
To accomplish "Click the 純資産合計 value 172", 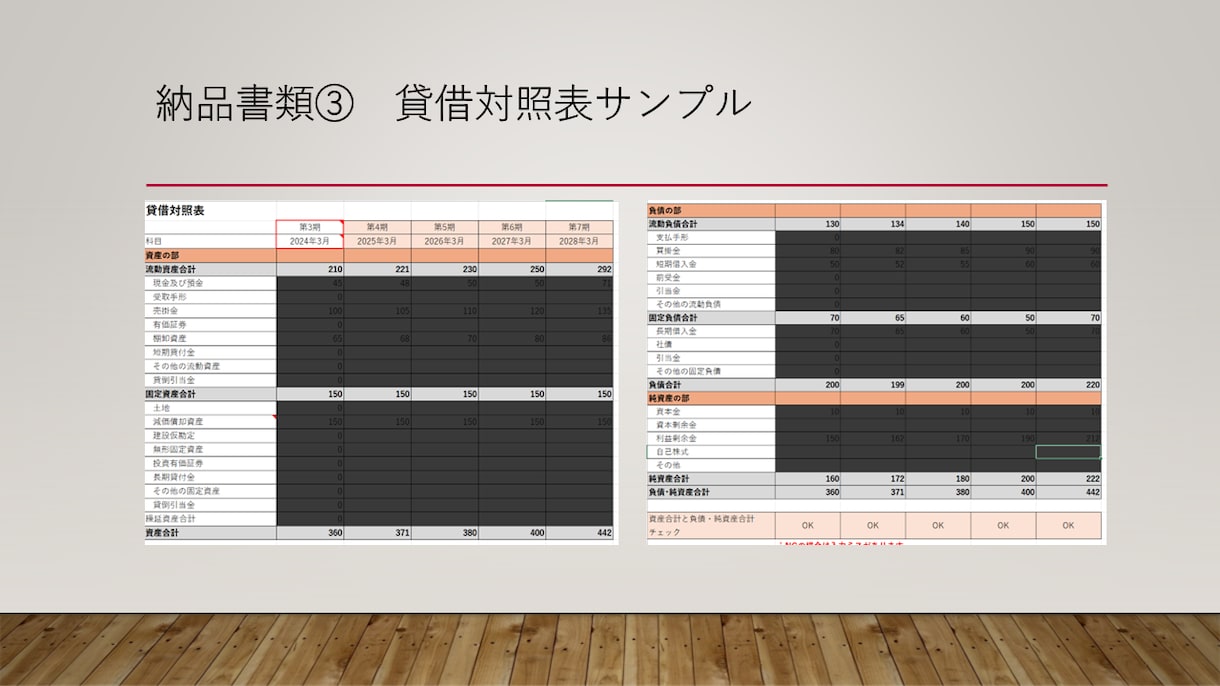I will pos(873,479).
